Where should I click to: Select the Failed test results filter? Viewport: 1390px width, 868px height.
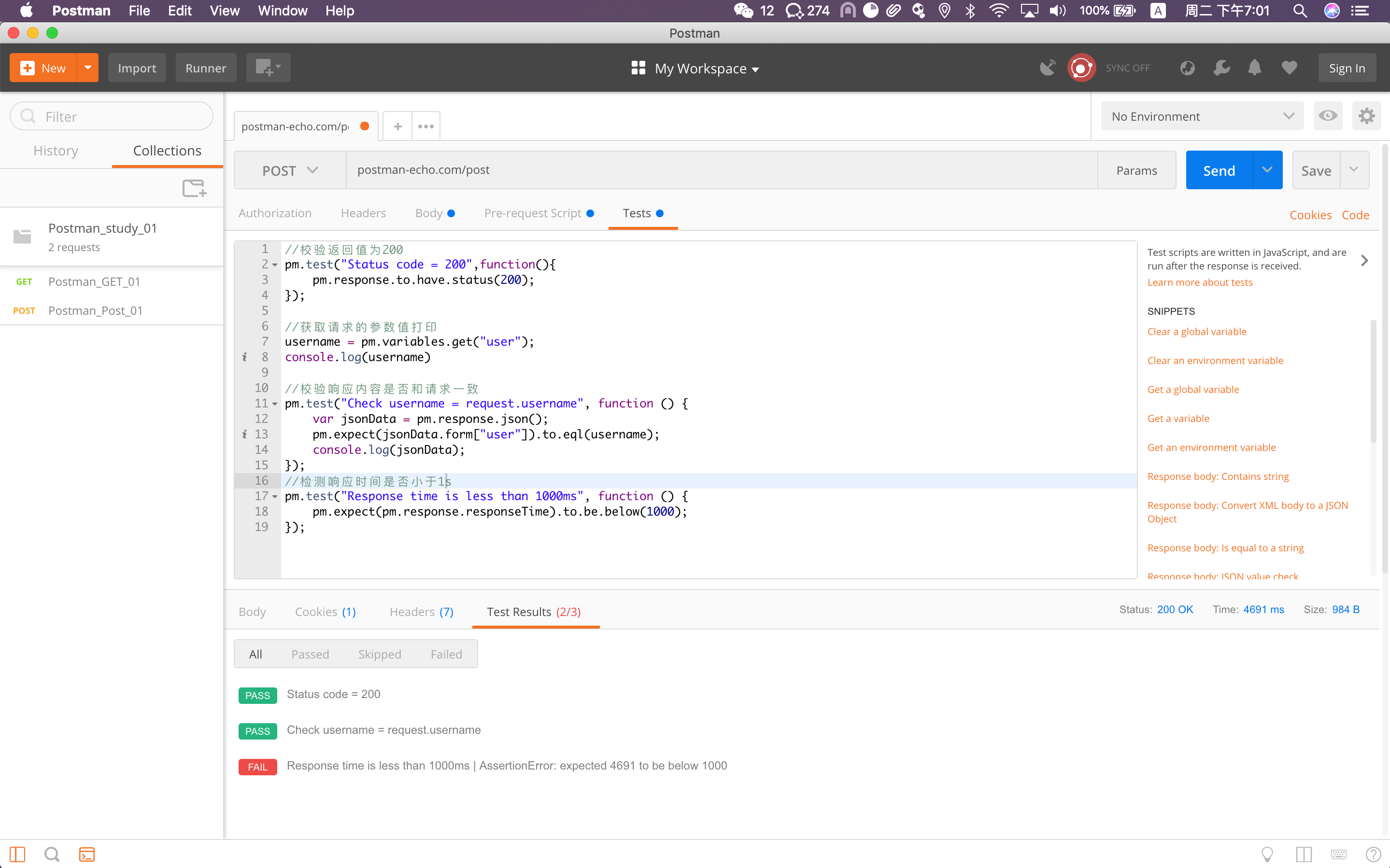pos(445,654)
